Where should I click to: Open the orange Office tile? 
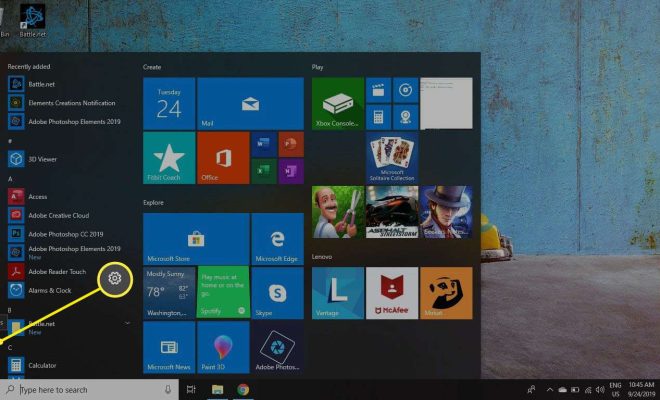tap(223, 158)
